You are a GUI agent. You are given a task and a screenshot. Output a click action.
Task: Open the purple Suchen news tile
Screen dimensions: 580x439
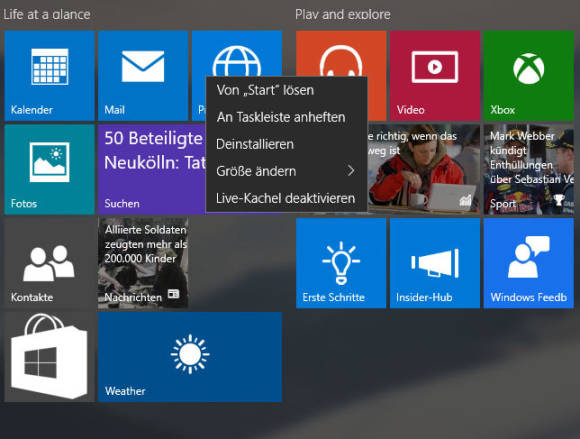coord(152,169)
